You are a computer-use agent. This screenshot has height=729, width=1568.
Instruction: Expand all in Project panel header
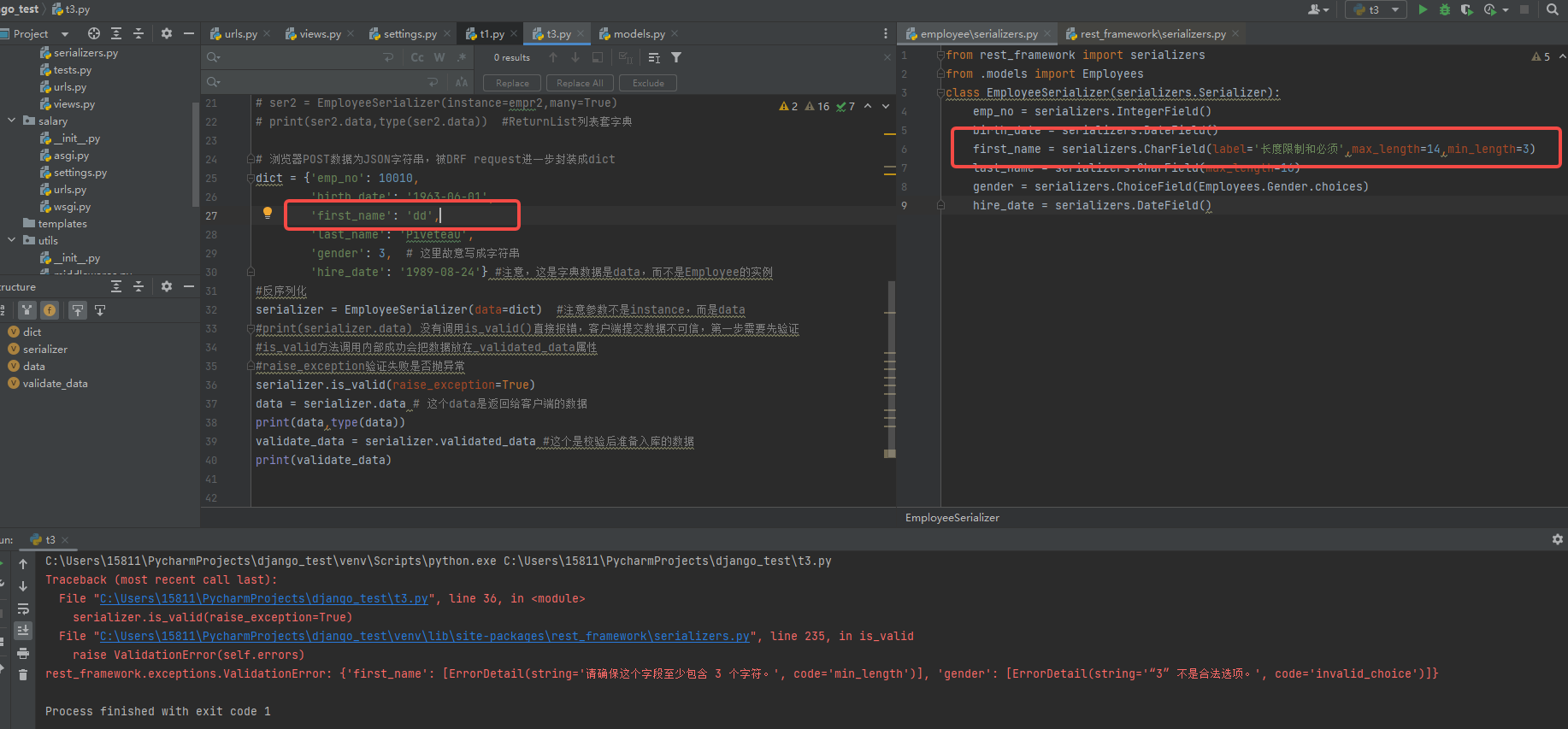[116, 33]
